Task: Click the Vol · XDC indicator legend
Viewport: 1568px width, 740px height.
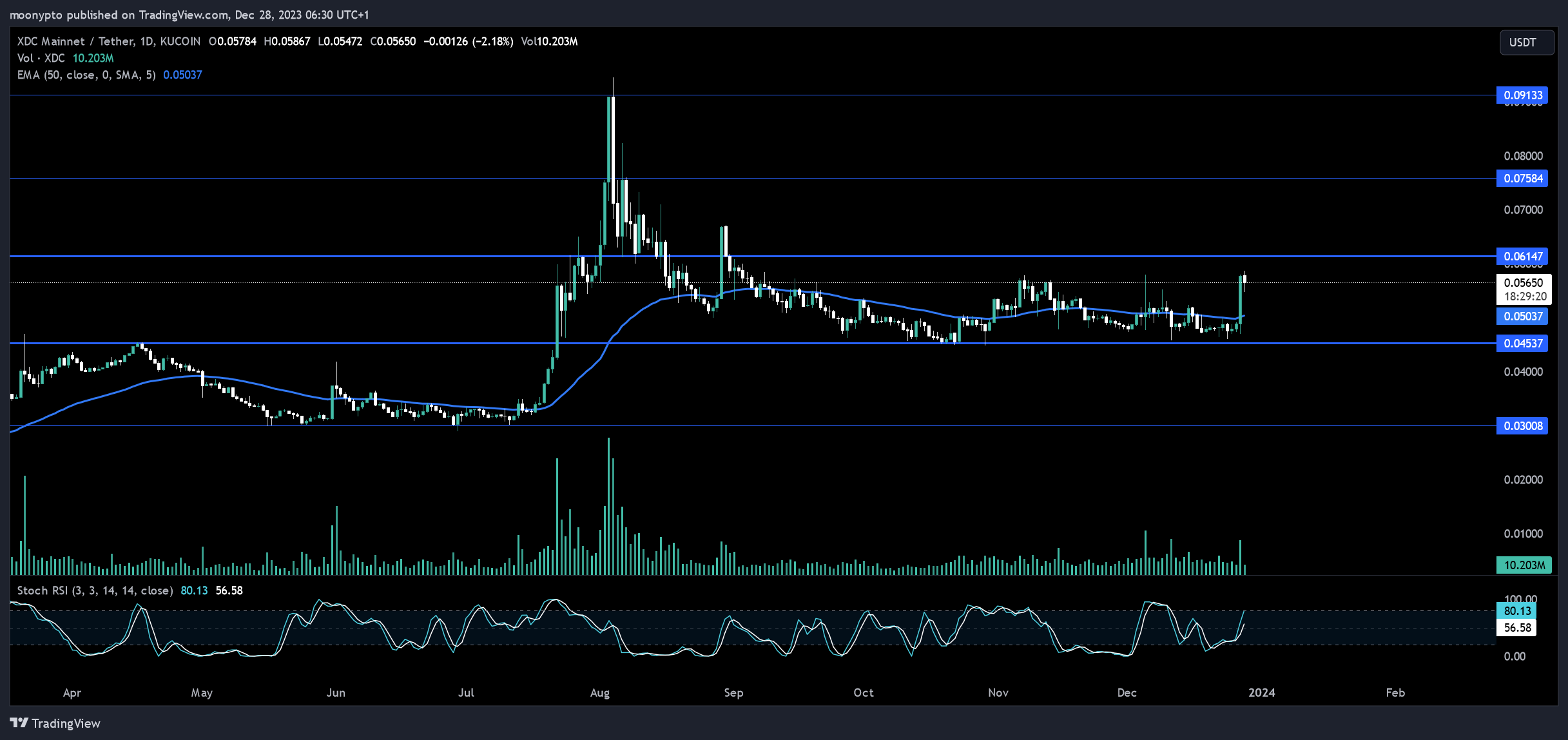Action: pyautogui.click(x=41, y=58)
